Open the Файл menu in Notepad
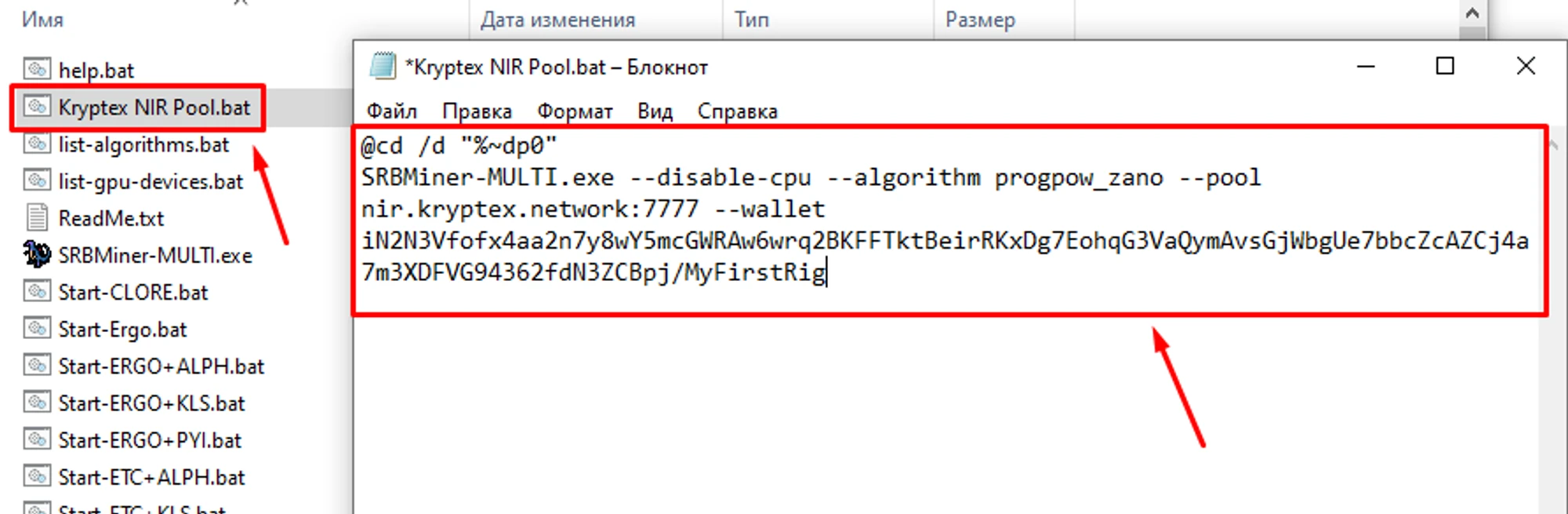The width and height of the screenshot is (1568, 514). coord(391,111)
